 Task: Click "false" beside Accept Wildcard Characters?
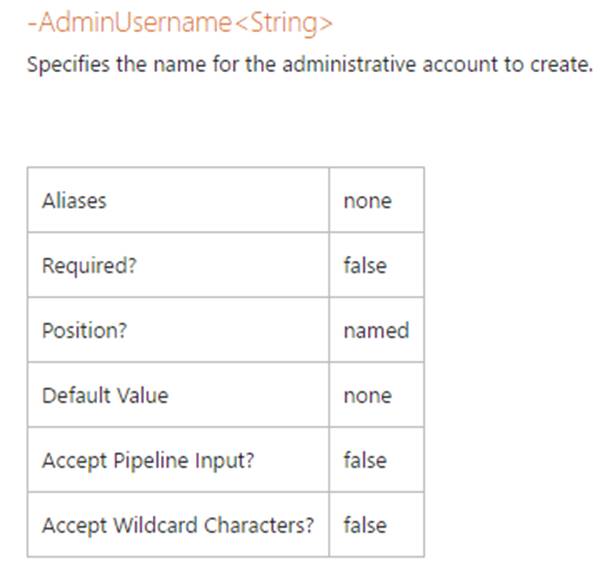pos(364,525)
